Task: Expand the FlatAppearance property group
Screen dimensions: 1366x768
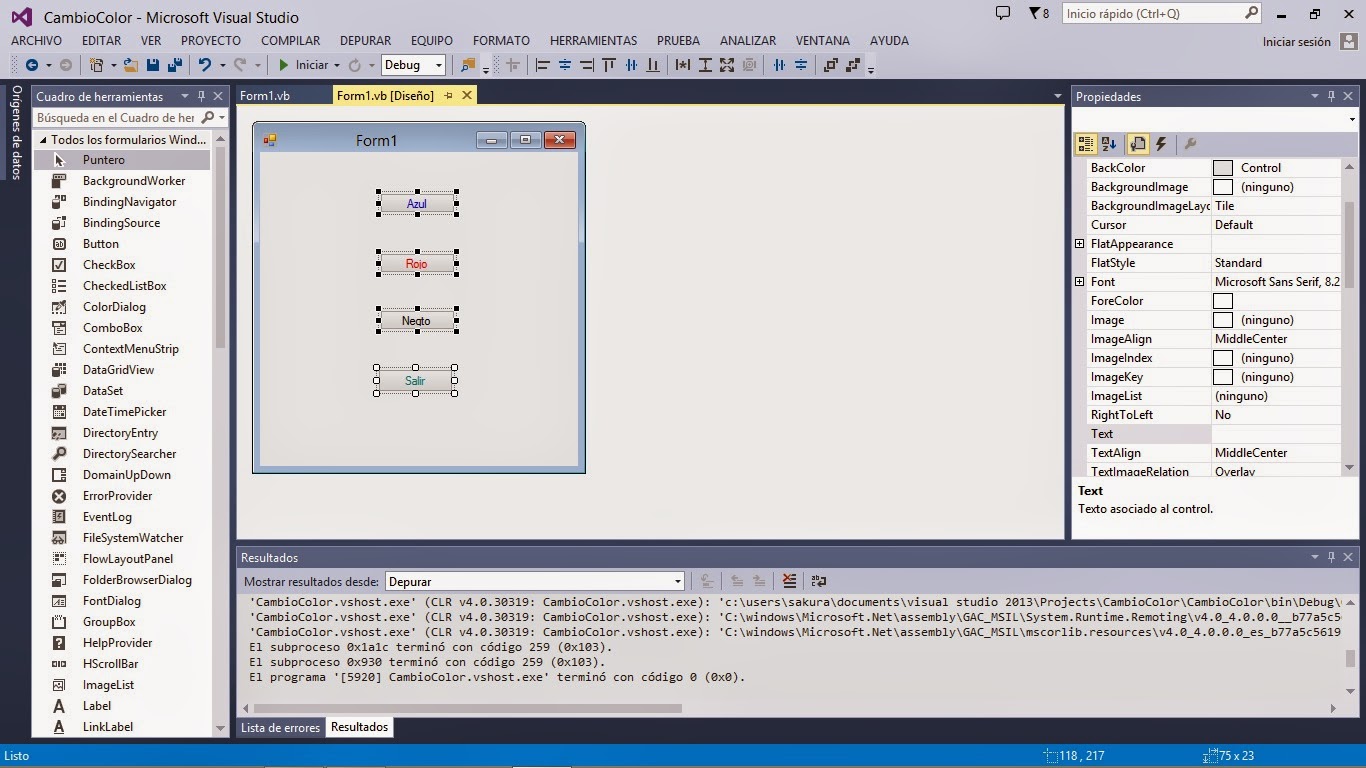Action: pos(1079,243)
